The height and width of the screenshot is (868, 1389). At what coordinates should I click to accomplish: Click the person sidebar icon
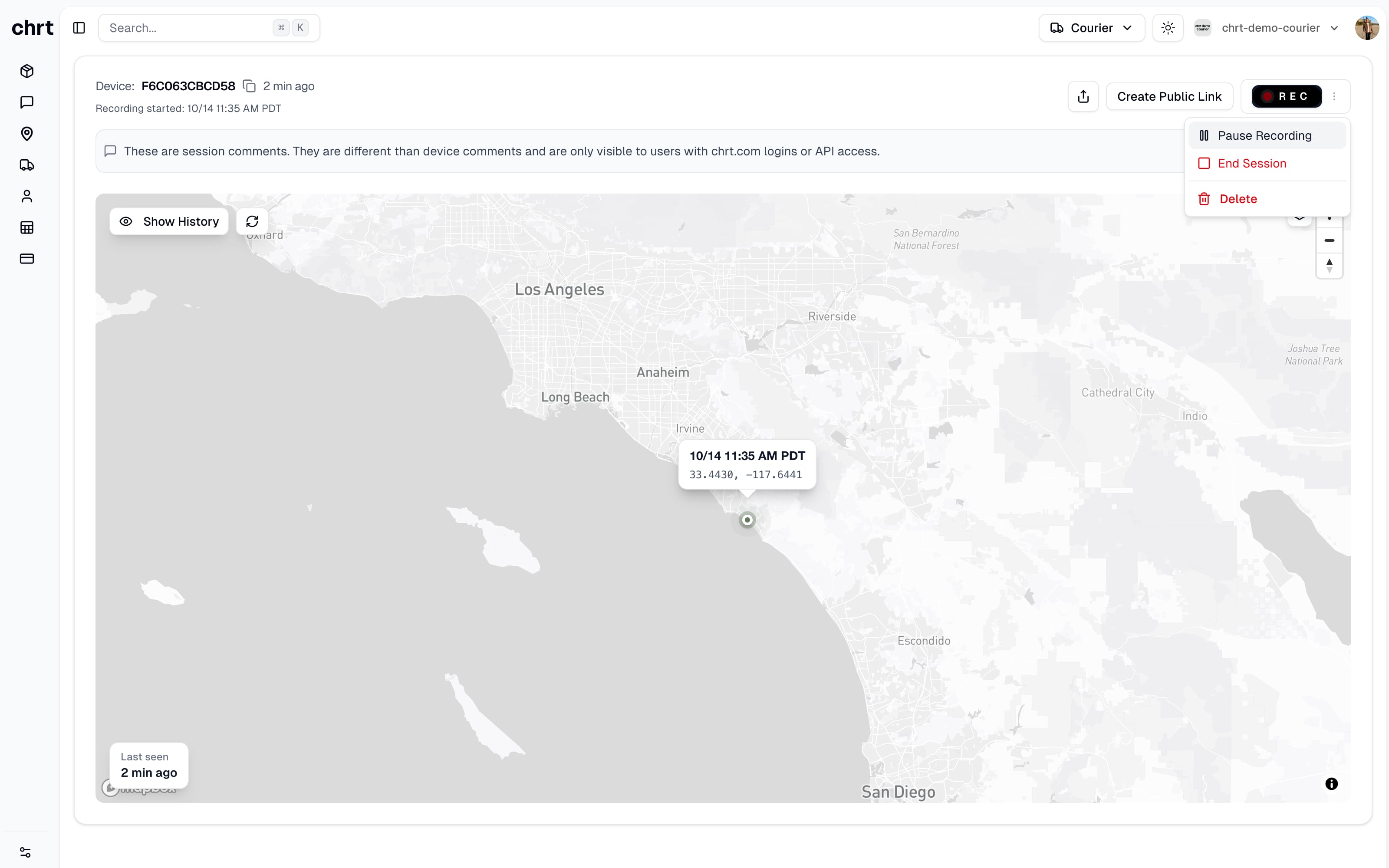(26, 196)
